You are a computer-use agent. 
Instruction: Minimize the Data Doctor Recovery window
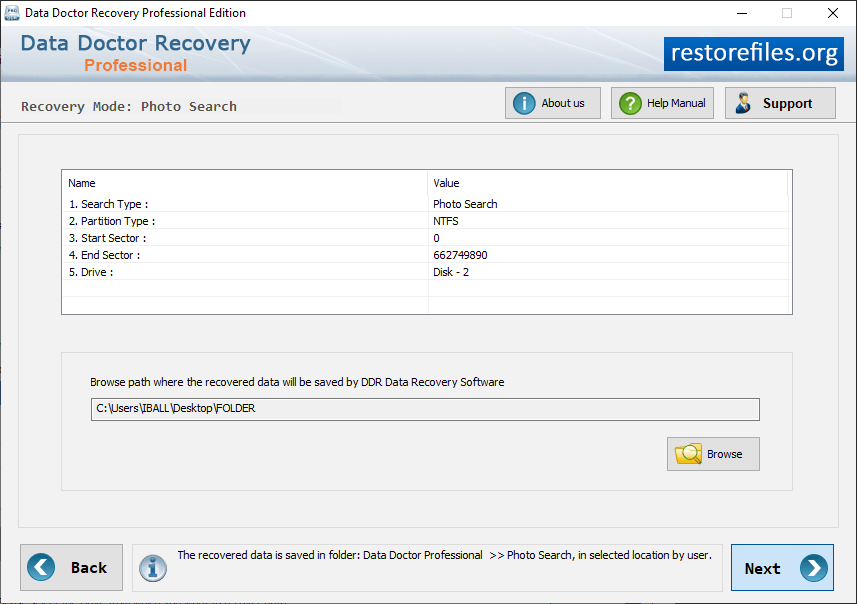(742, 13)
